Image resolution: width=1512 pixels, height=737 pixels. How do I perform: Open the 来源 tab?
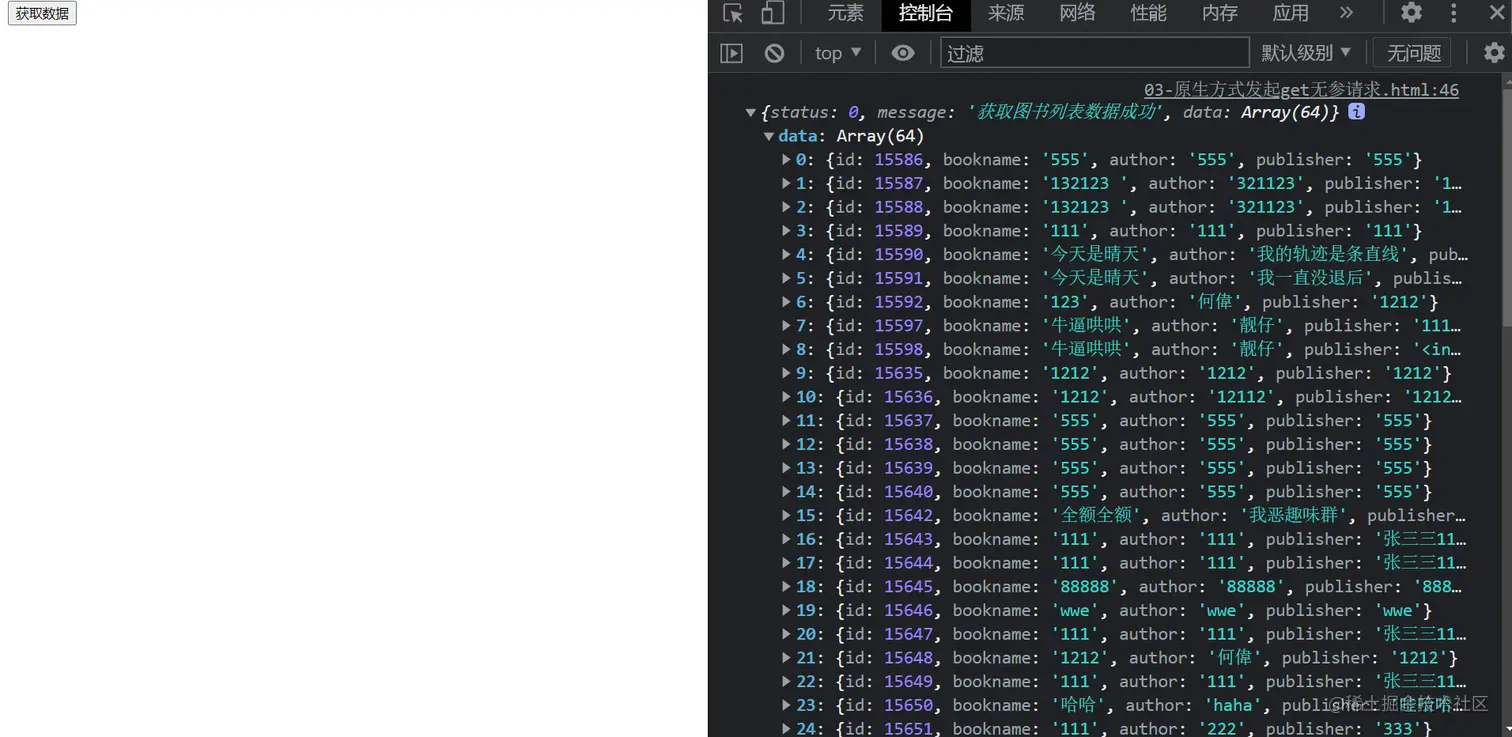click(1006, 13)
